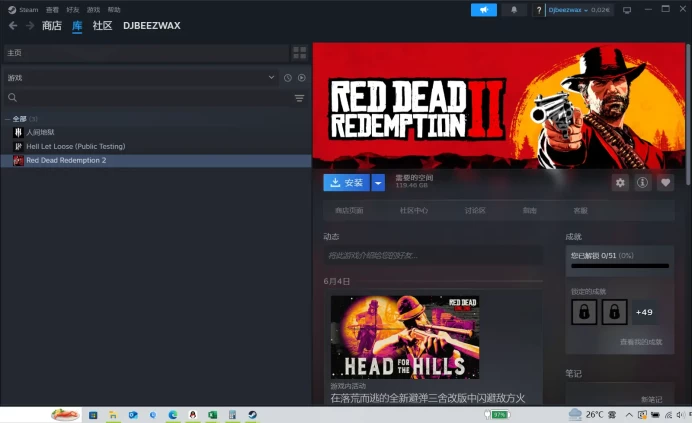Click second locked achievement icon
The width and height of the screenshot is (692, 423).
point(614,312)
